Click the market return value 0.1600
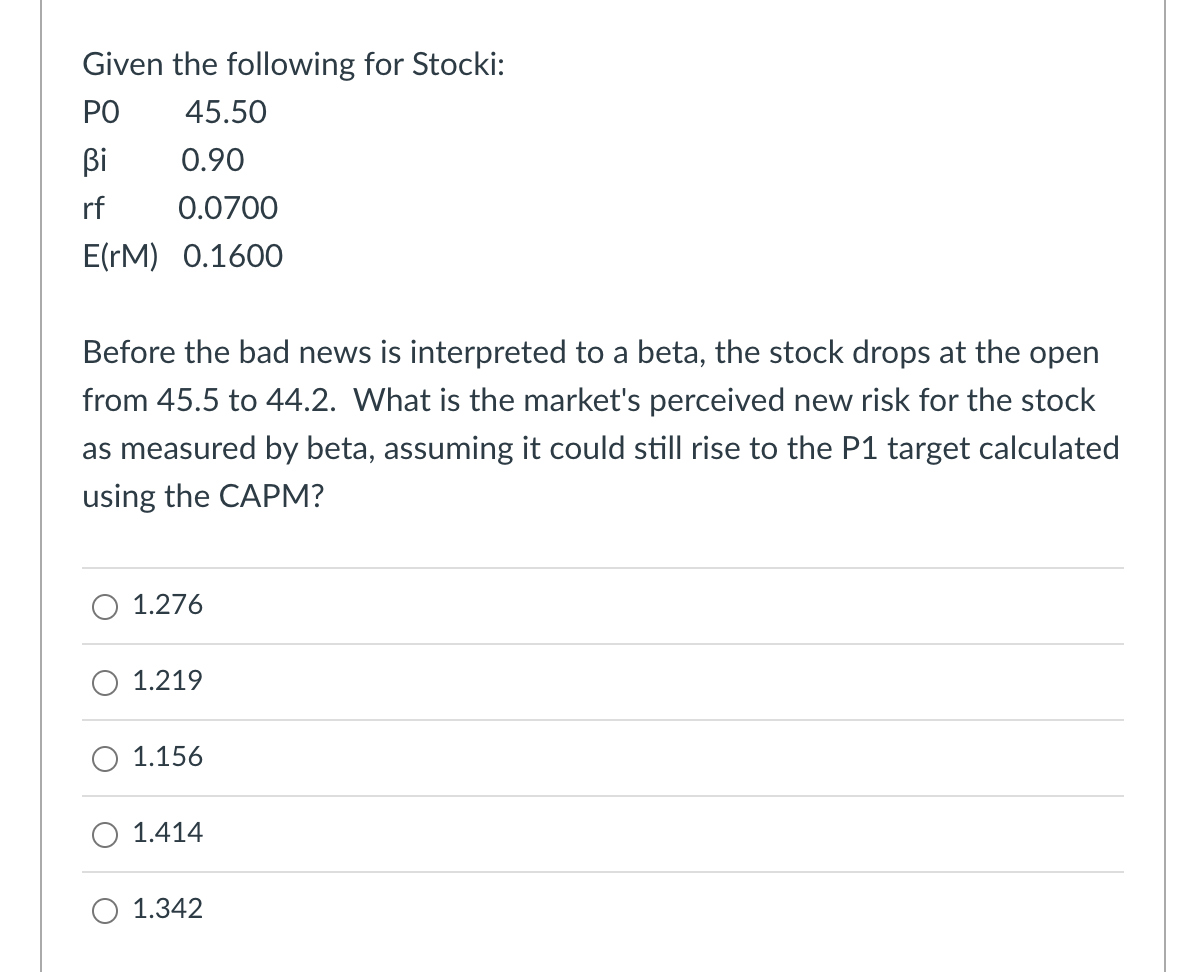This screenshot has height=972, width=1202. click(x=233, y=257)
